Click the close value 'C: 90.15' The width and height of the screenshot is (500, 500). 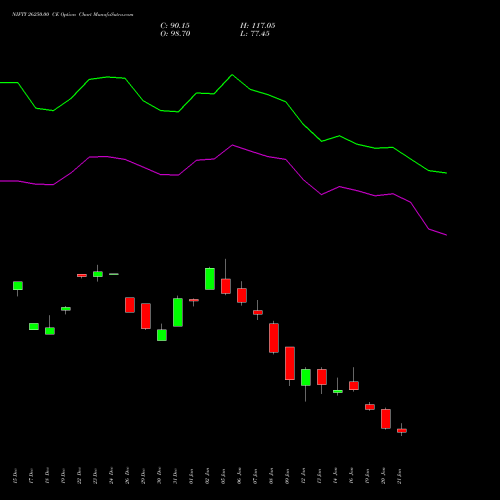tap(175, 26)
